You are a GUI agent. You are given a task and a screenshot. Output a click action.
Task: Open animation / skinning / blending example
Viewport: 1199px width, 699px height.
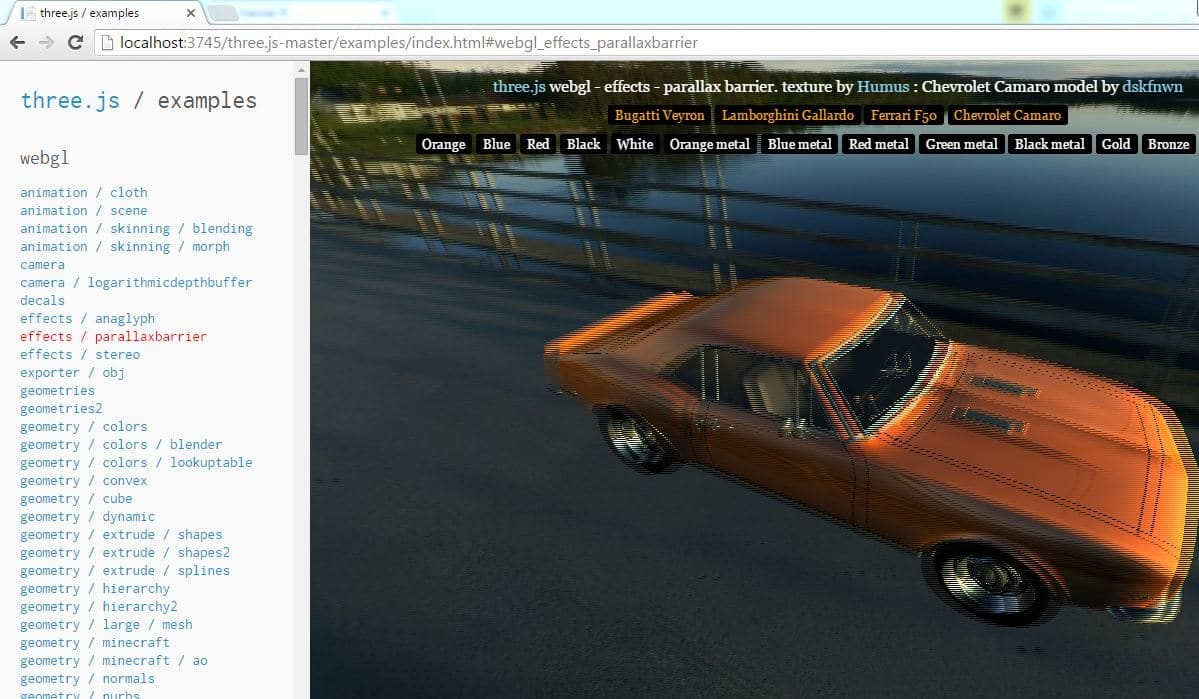(x=136, y=229)
